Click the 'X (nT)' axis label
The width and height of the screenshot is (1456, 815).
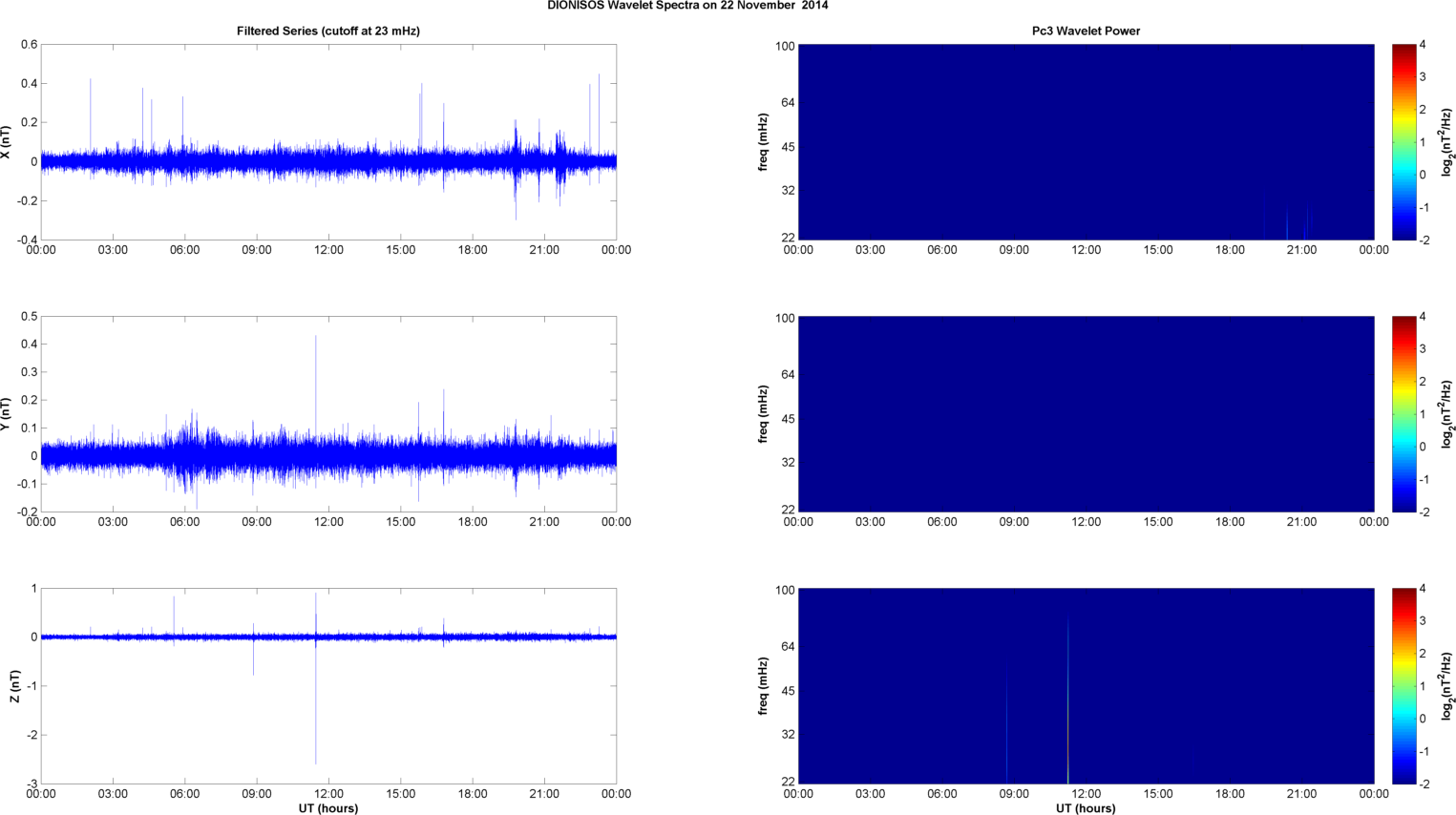pyautogui.click(x=6, y=142)
